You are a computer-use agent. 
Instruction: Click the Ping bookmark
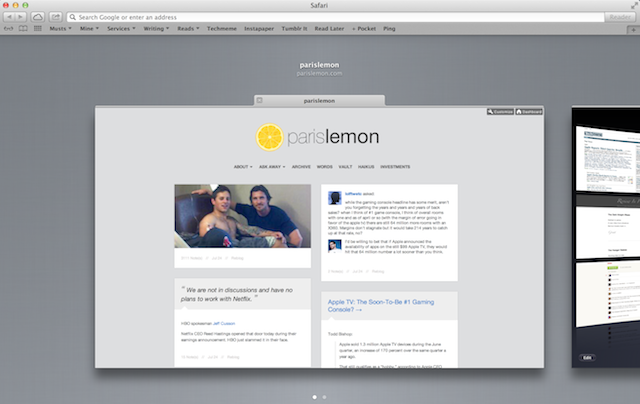[389, 29]
